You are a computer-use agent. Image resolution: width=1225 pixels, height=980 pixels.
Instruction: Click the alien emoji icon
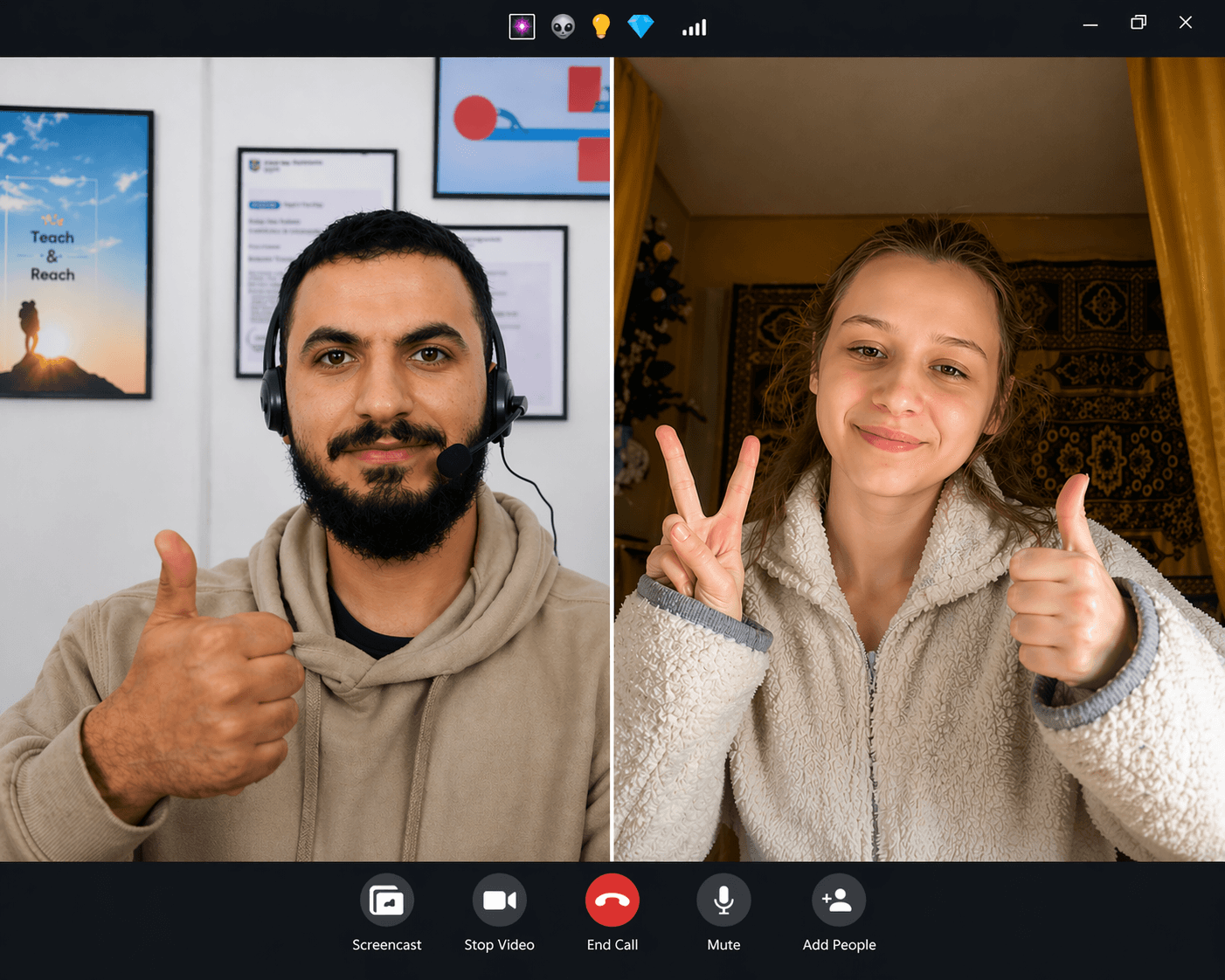563,27
